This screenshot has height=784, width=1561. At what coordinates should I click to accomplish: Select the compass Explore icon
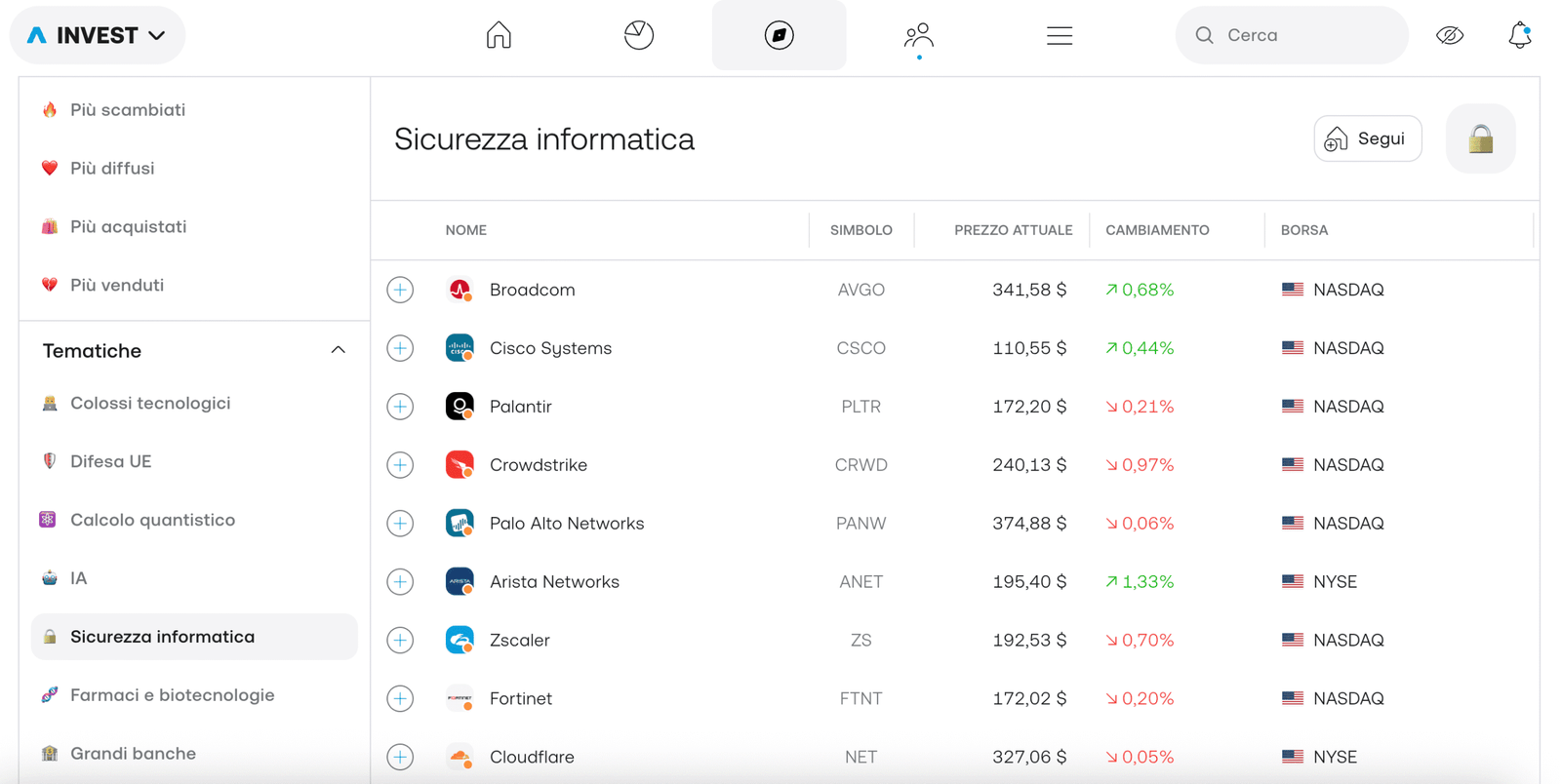[x=779, y=35]
